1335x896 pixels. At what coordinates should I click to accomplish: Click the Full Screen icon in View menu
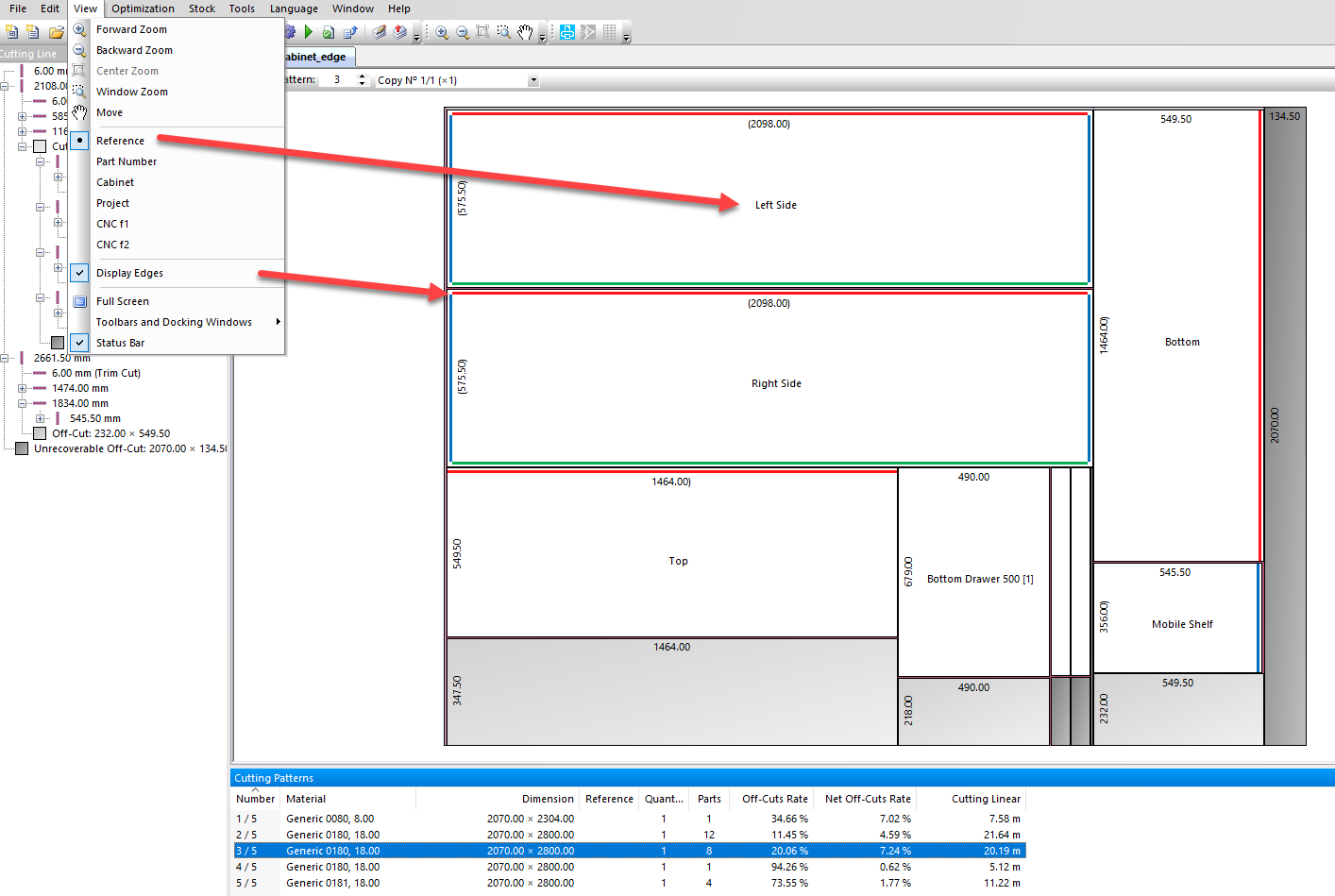click(80, 301)
